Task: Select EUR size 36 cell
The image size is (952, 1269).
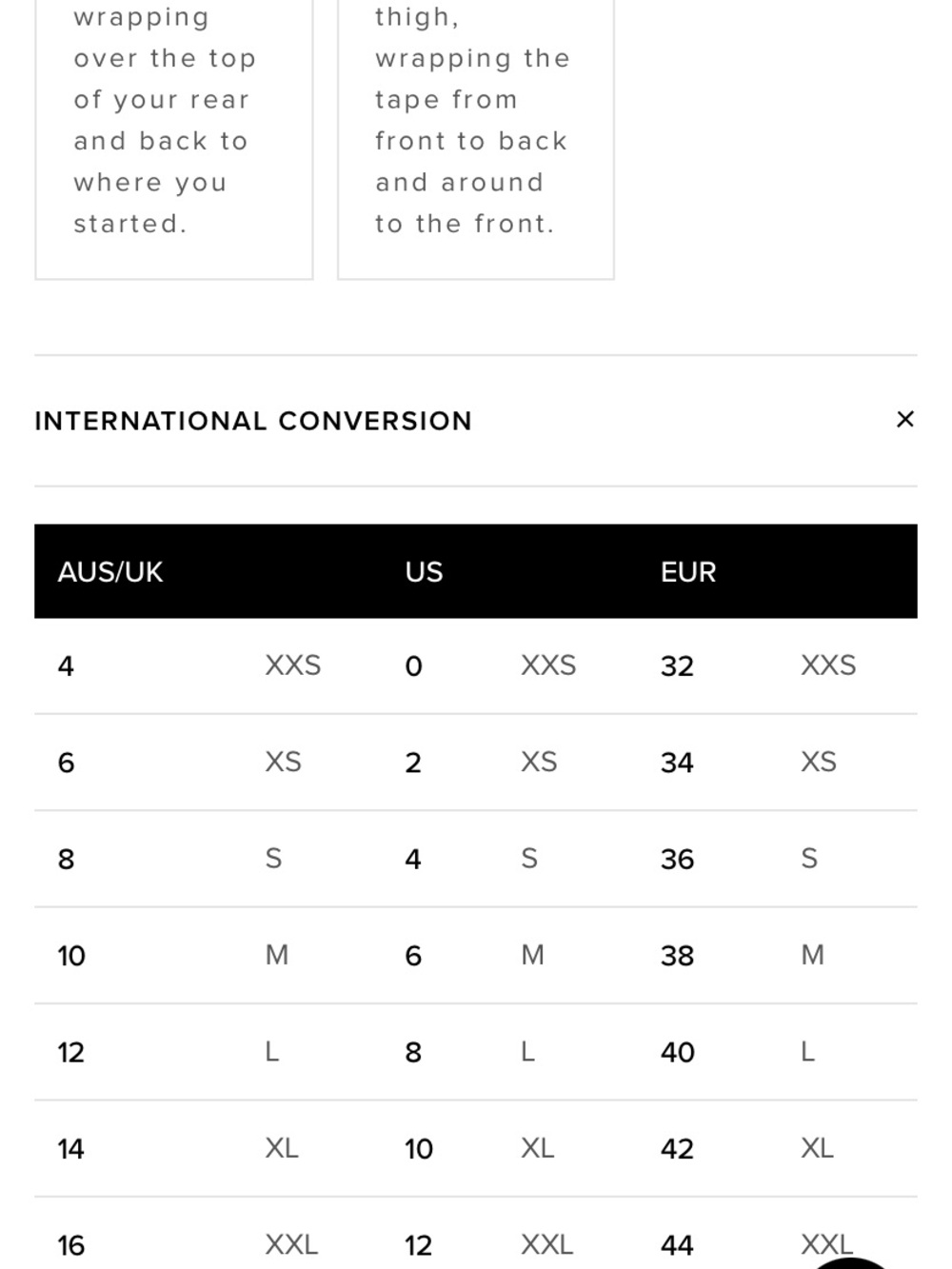Action: coord(677,859)
